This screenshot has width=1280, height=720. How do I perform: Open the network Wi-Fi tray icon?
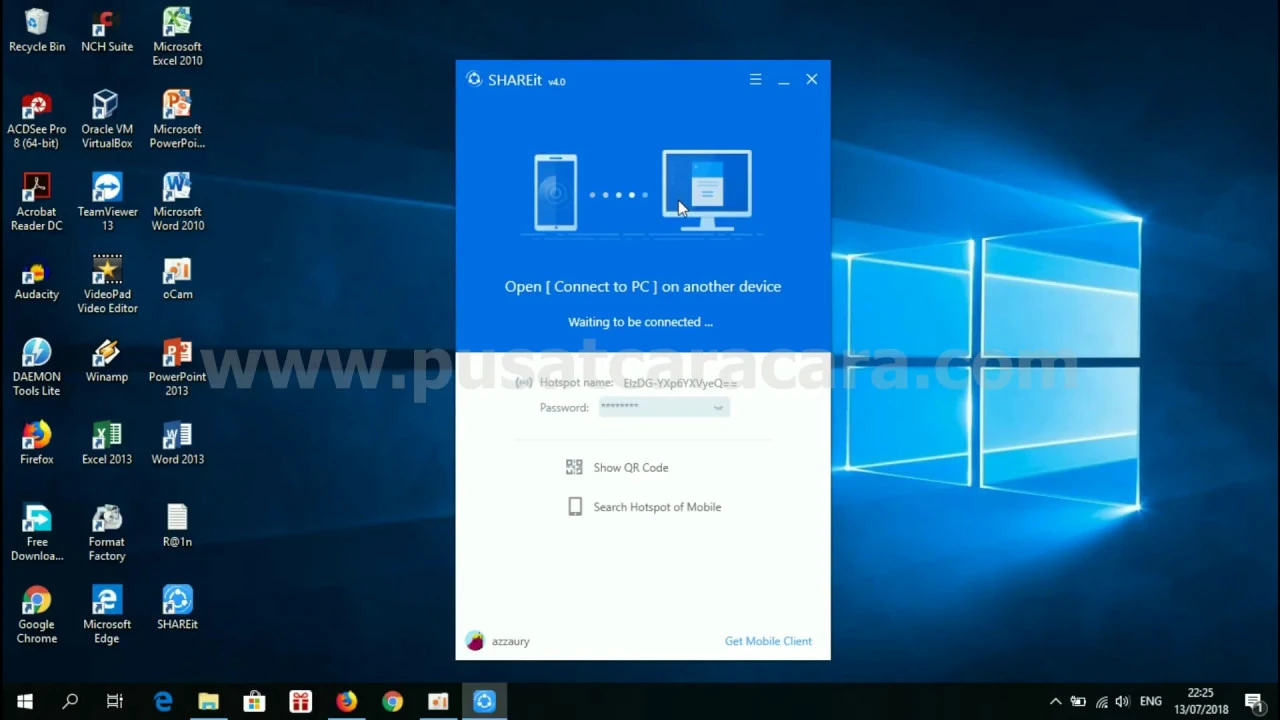point(1101,702)
